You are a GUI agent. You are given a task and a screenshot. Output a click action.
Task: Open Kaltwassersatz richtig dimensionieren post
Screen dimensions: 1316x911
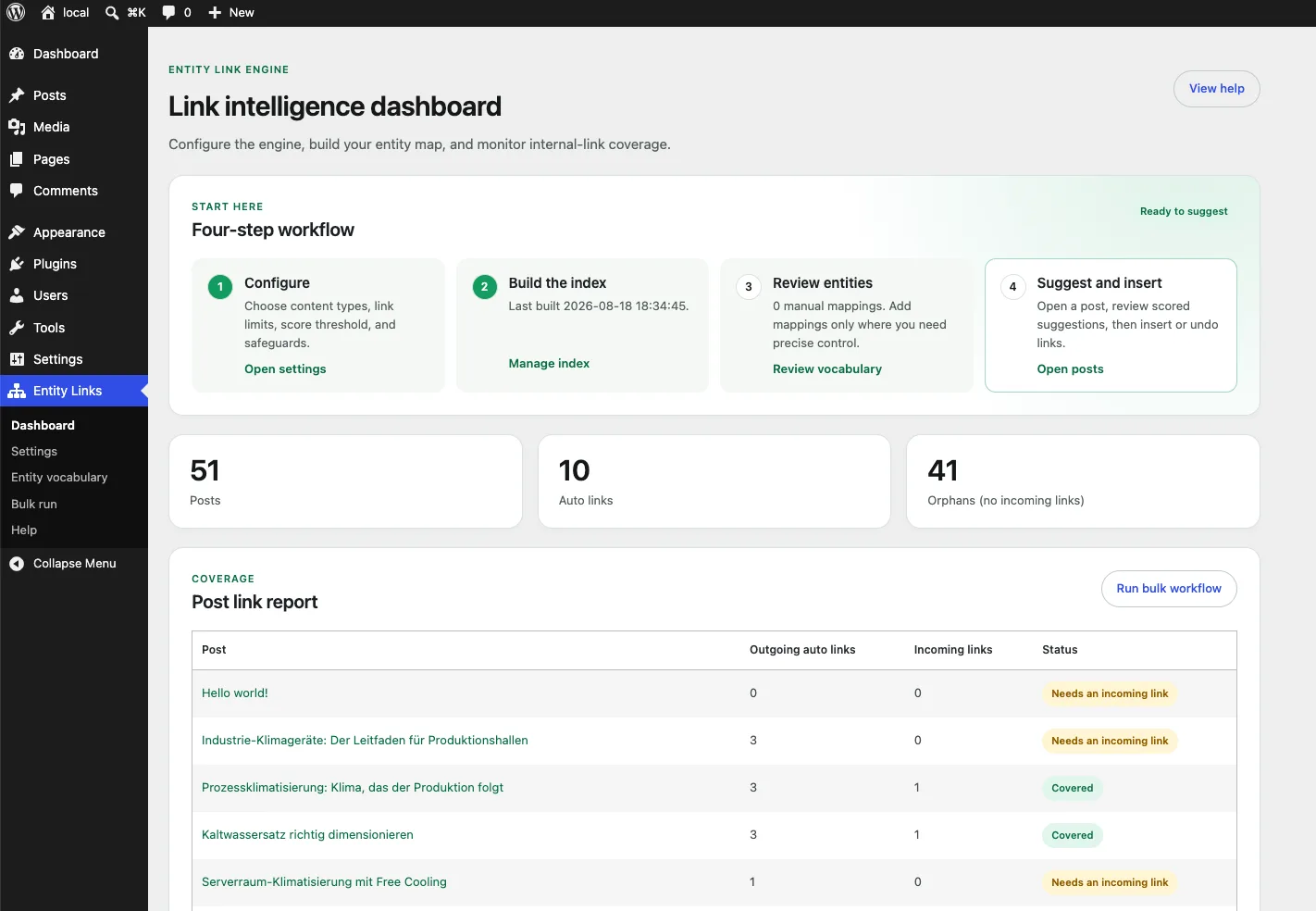click(307, 834)
